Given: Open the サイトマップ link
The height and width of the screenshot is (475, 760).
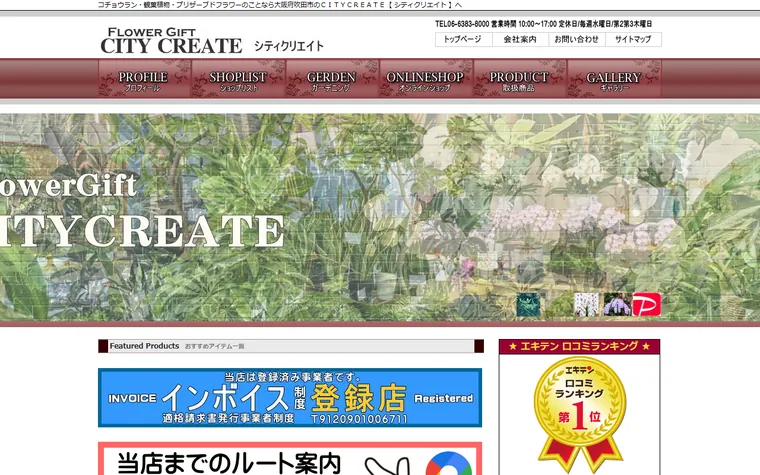Looking at the screenshot, I should click(633, 39).
